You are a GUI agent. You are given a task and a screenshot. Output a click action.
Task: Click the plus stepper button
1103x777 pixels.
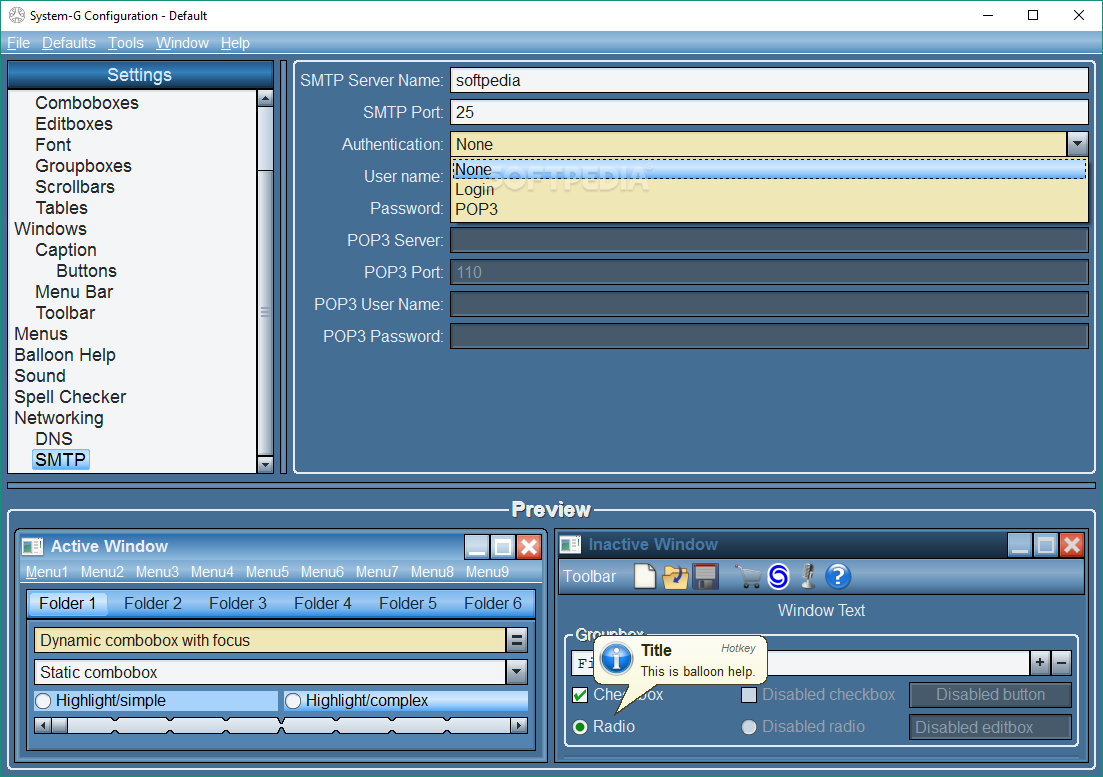coord(1040,662)
